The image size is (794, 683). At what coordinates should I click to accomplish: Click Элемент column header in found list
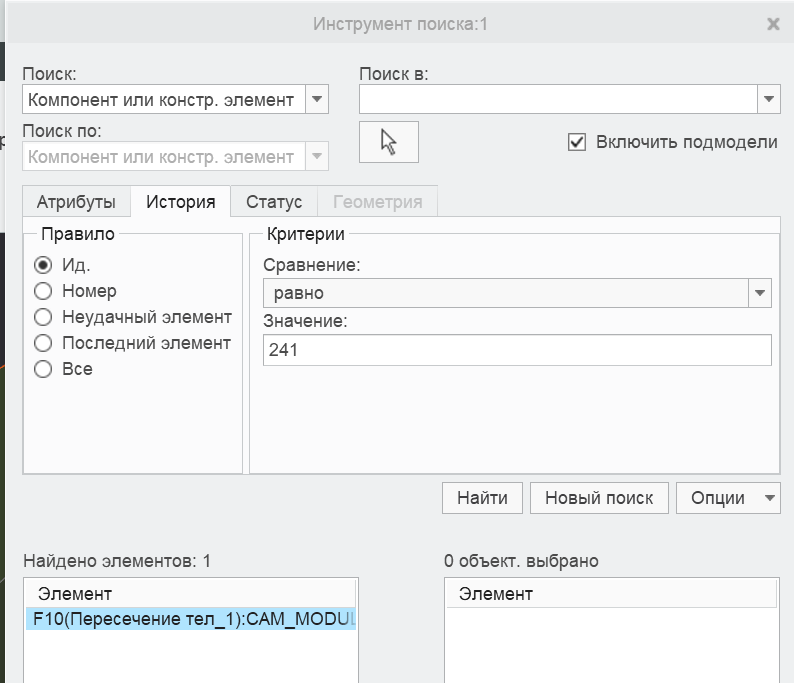click(x=191, y=594)
